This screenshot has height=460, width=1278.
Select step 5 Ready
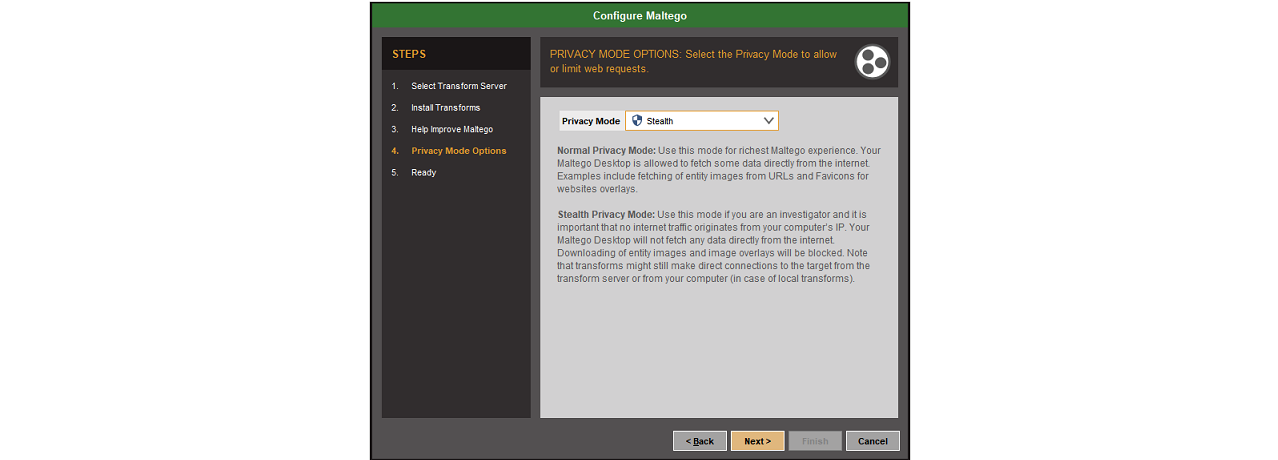point(423,173)
